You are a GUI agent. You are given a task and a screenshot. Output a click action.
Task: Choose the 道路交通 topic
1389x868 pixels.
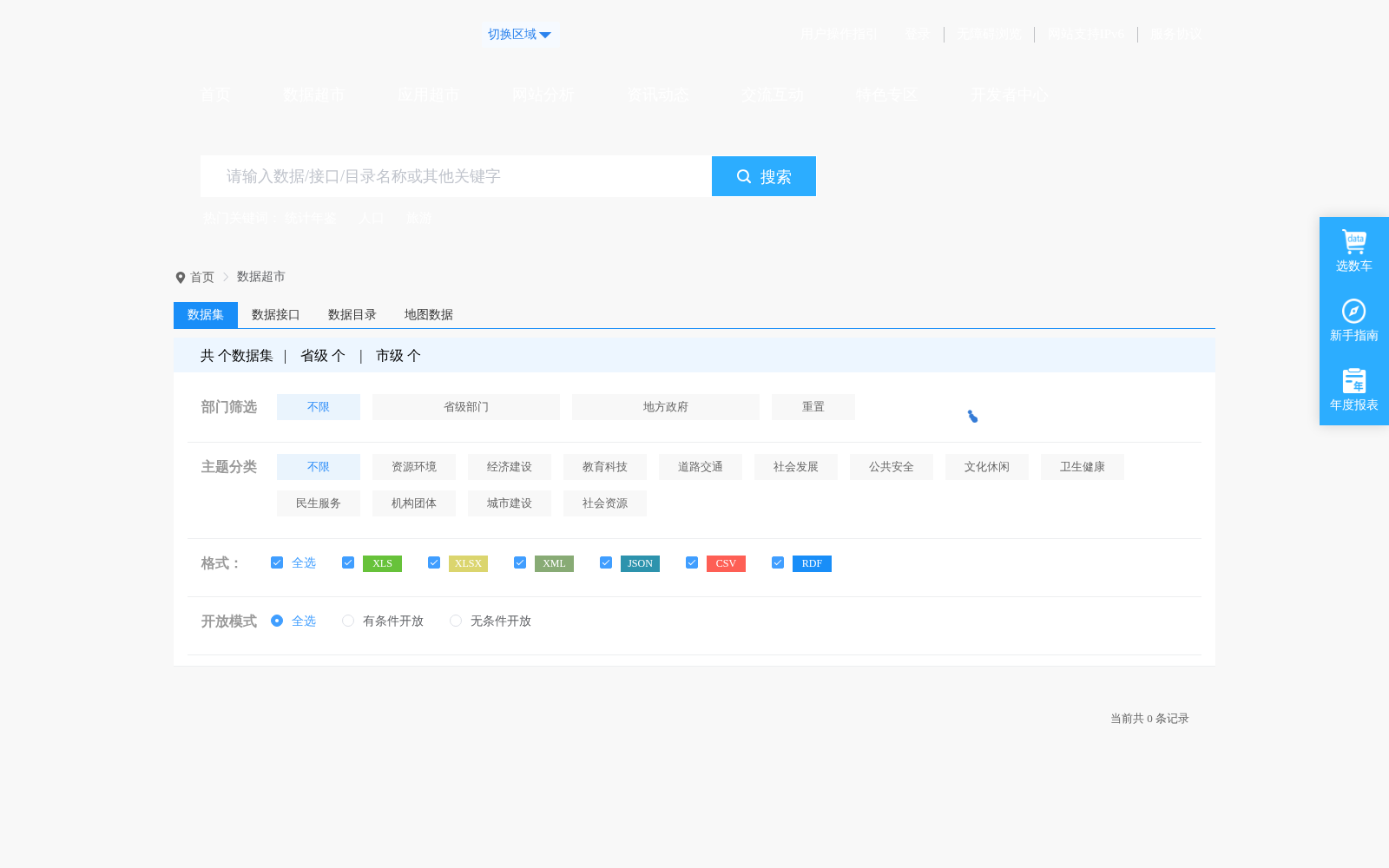(701, 467)
